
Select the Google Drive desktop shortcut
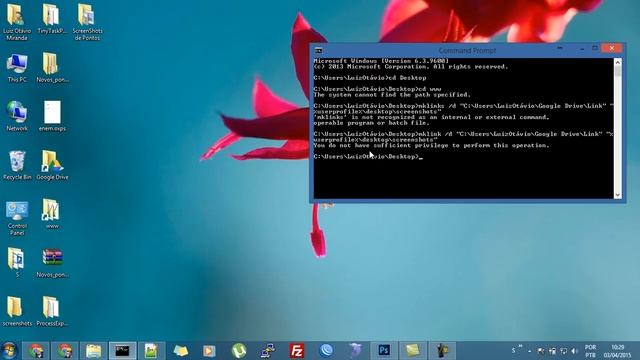click(52, 165)
